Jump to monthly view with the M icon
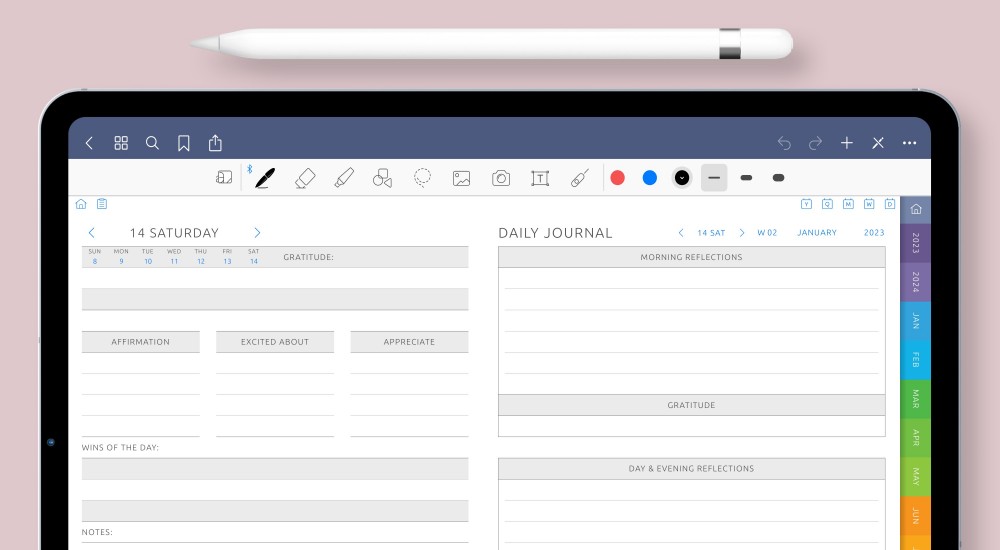 [x=848, y=204]
